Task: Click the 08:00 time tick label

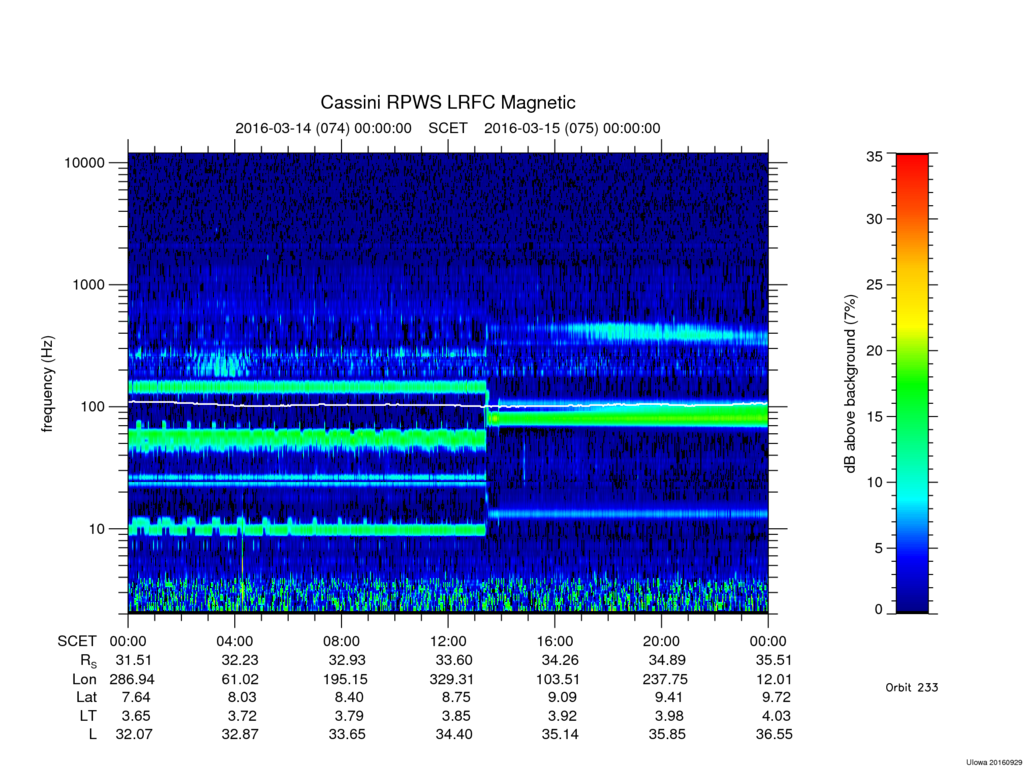Action: click(x=342, y=642)
